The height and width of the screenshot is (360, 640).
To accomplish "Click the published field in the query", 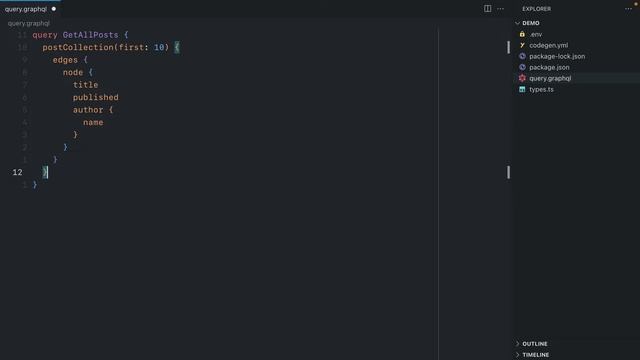I will click(x=96, y=98).
